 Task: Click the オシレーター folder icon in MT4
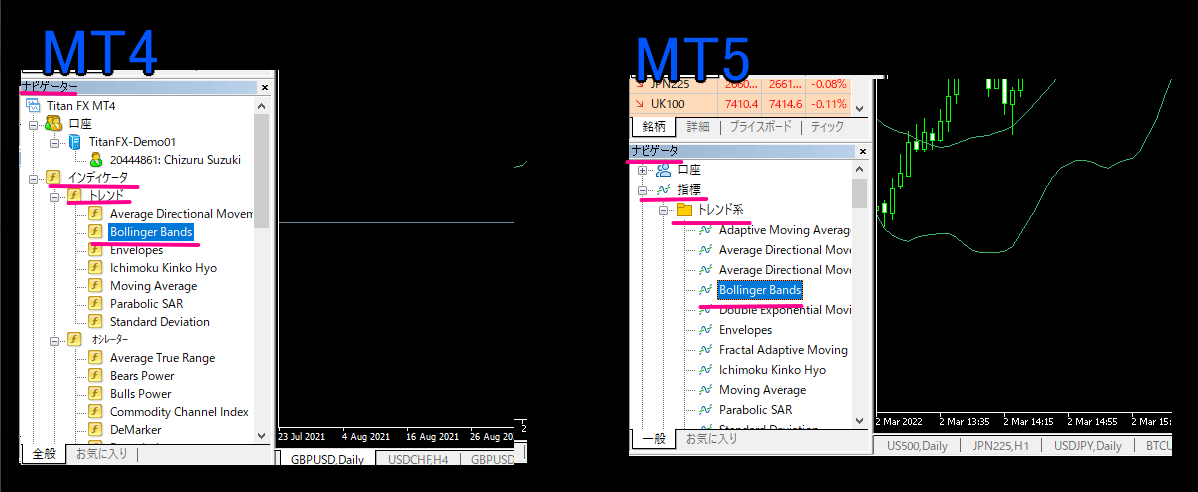[75, 339]
